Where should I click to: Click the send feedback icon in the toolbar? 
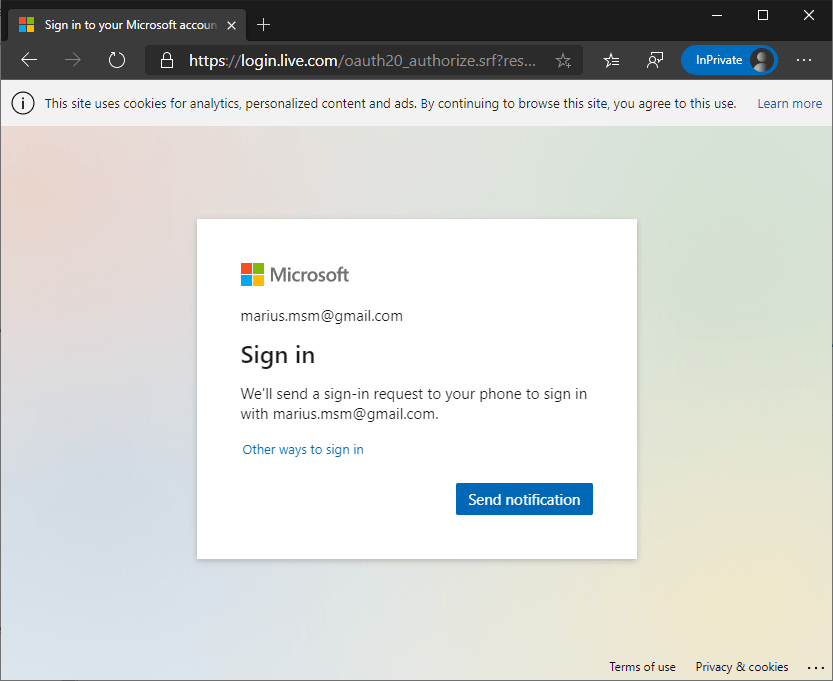click(655, 60)
